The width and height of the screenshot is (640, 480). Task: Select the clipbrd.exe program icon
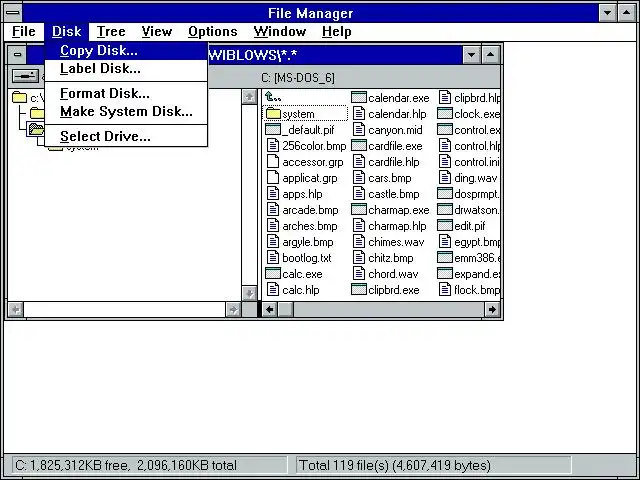[x=359, y=290]
